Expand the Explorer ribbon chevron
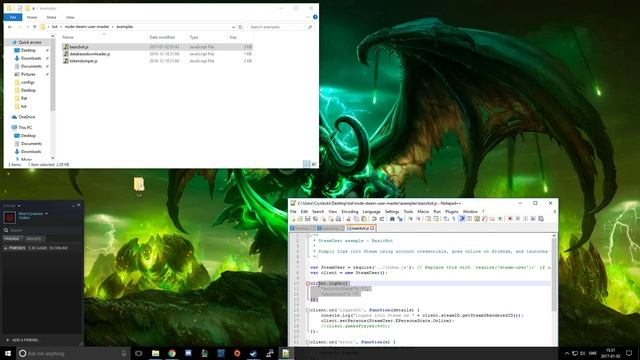 (308, 17)
